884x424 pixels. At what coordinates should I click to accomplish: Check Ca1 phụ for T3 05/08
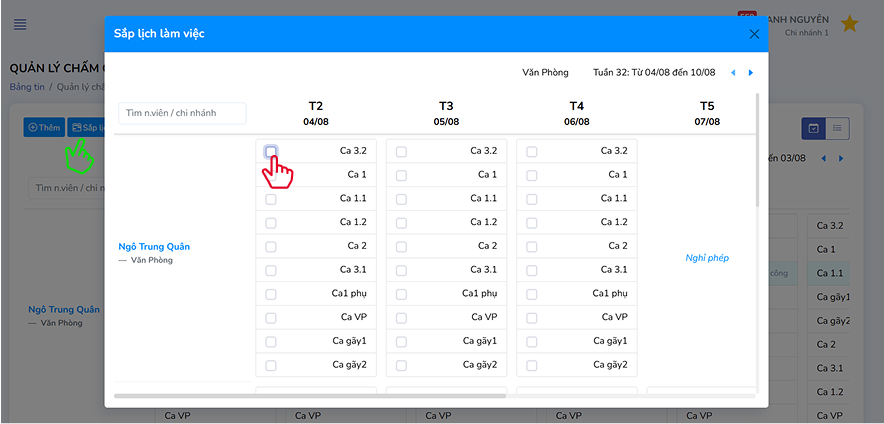tap(401, 294)
